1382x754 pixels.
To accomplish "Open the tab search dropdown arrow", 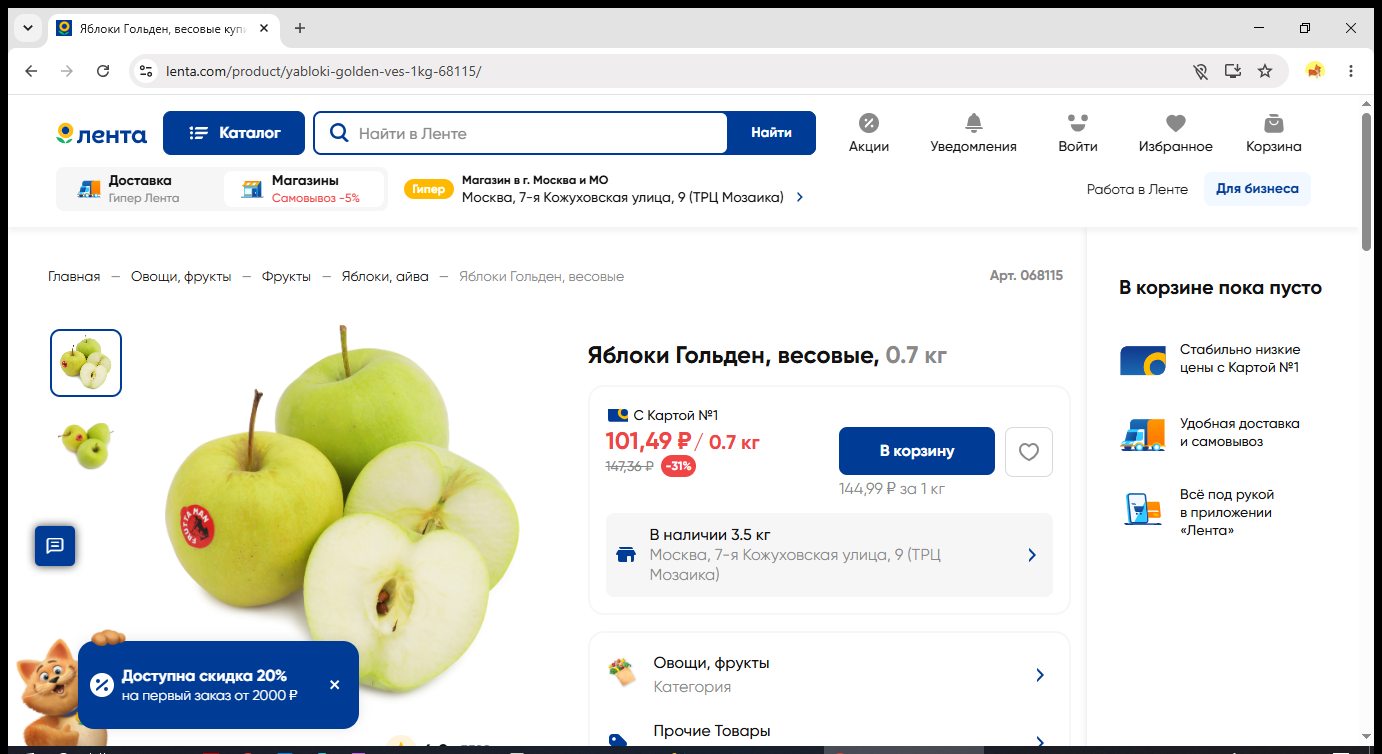I will (x=27, y=28).
